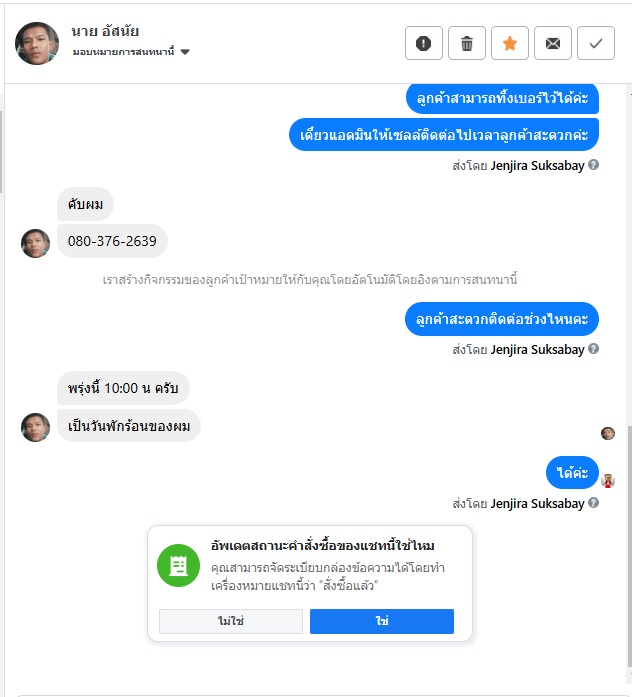Click the header profile photo of นาย อัสนัย
Image resolution: width=632 pixels, height=697 pixels.
pos(37,43)
